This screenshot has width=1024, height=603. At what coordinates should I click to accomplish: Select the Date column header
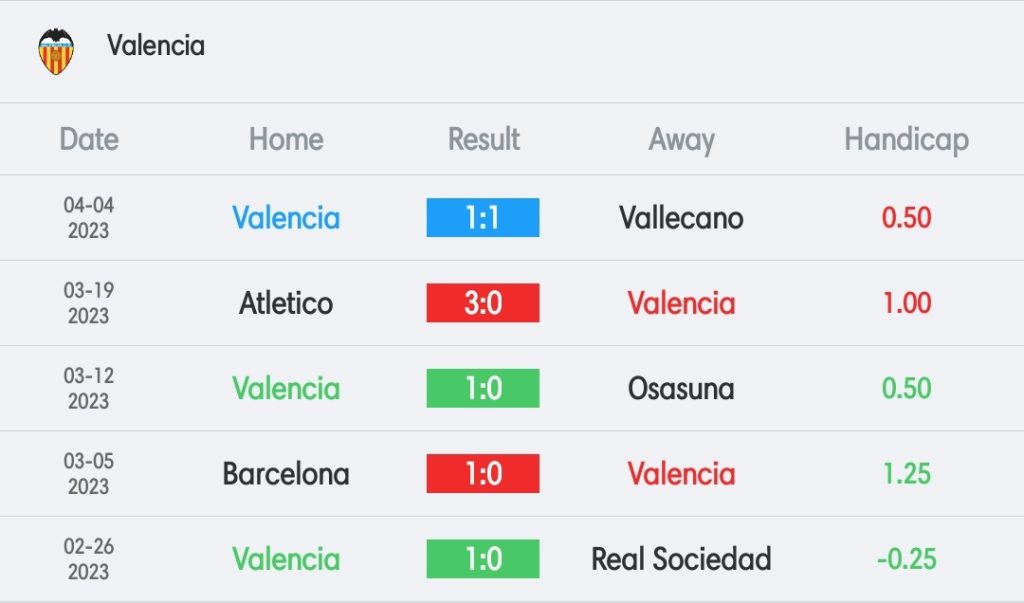click(89, 139)
